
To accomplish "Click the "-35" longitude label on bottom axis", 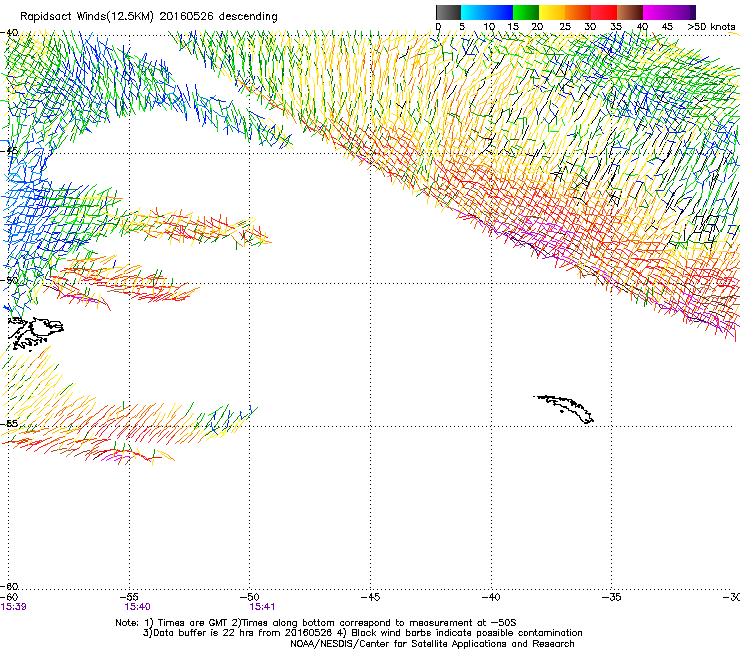I will click(x=612, y=598).
